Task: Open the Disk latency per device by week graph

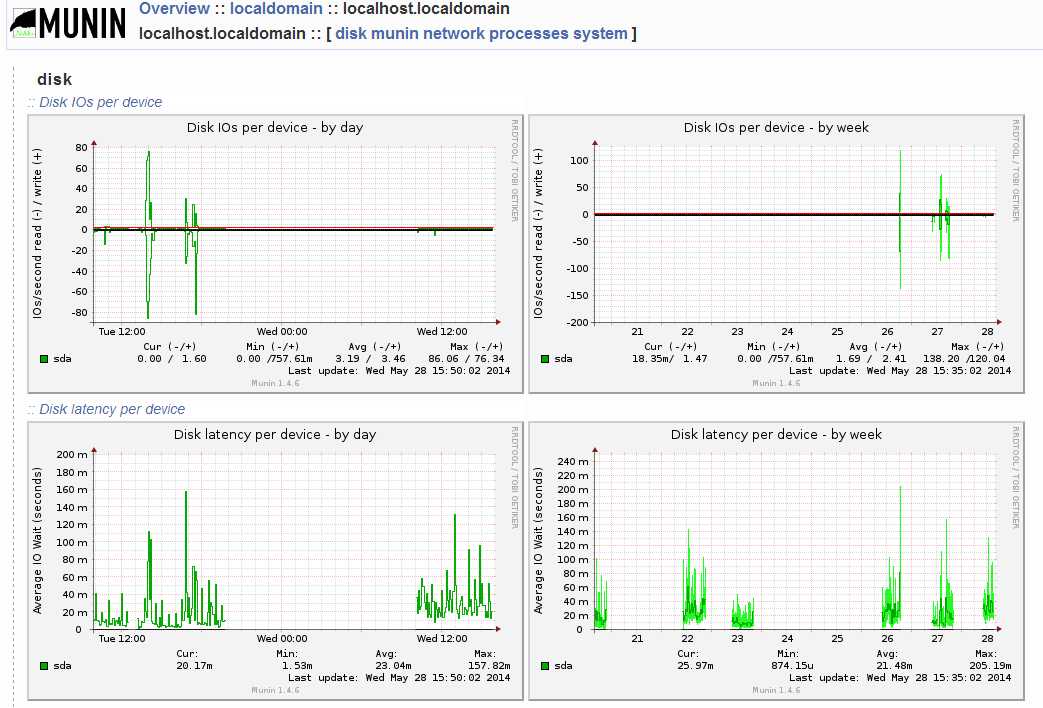Action: coord(776,560)
